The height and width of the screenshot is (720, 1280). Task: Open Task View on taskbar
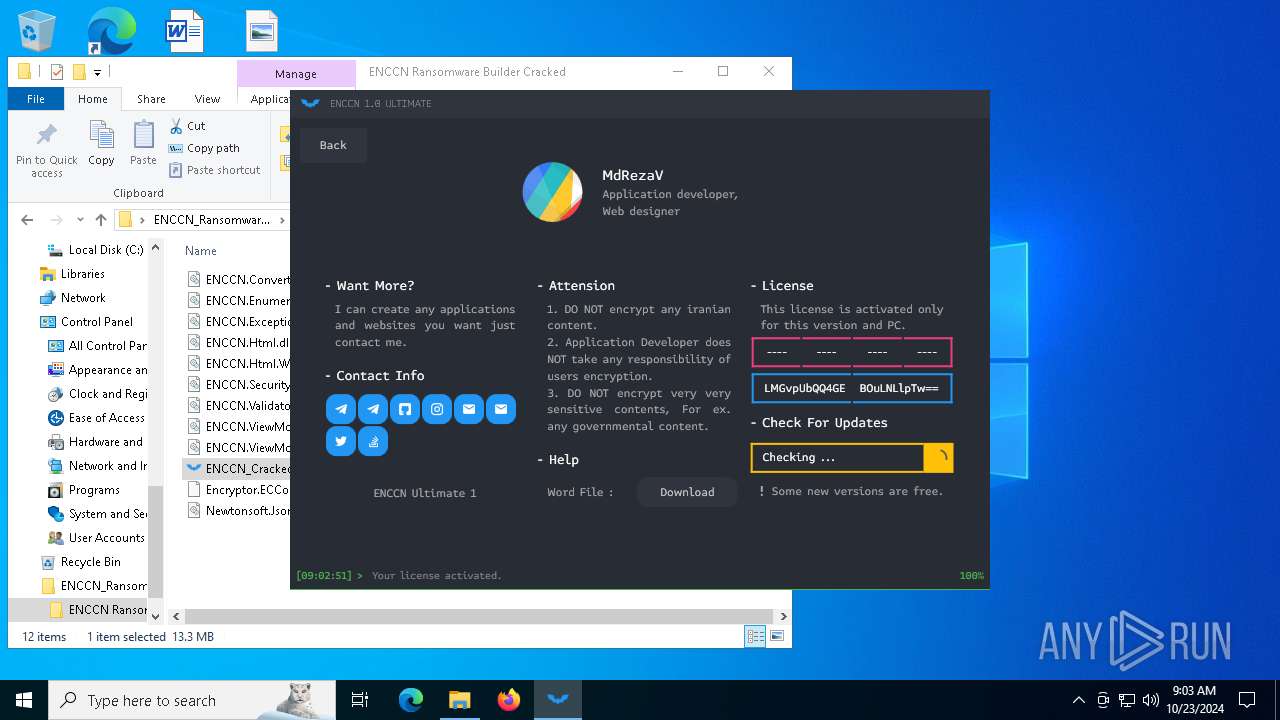tap(360, 700)
